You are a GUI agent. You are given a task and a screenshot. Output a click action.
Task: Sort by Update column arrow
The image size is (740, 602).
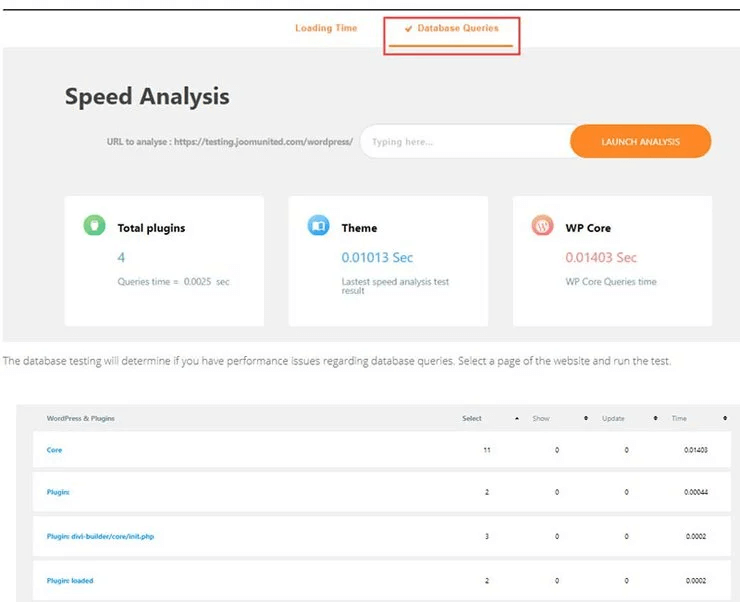coord(656,418)
